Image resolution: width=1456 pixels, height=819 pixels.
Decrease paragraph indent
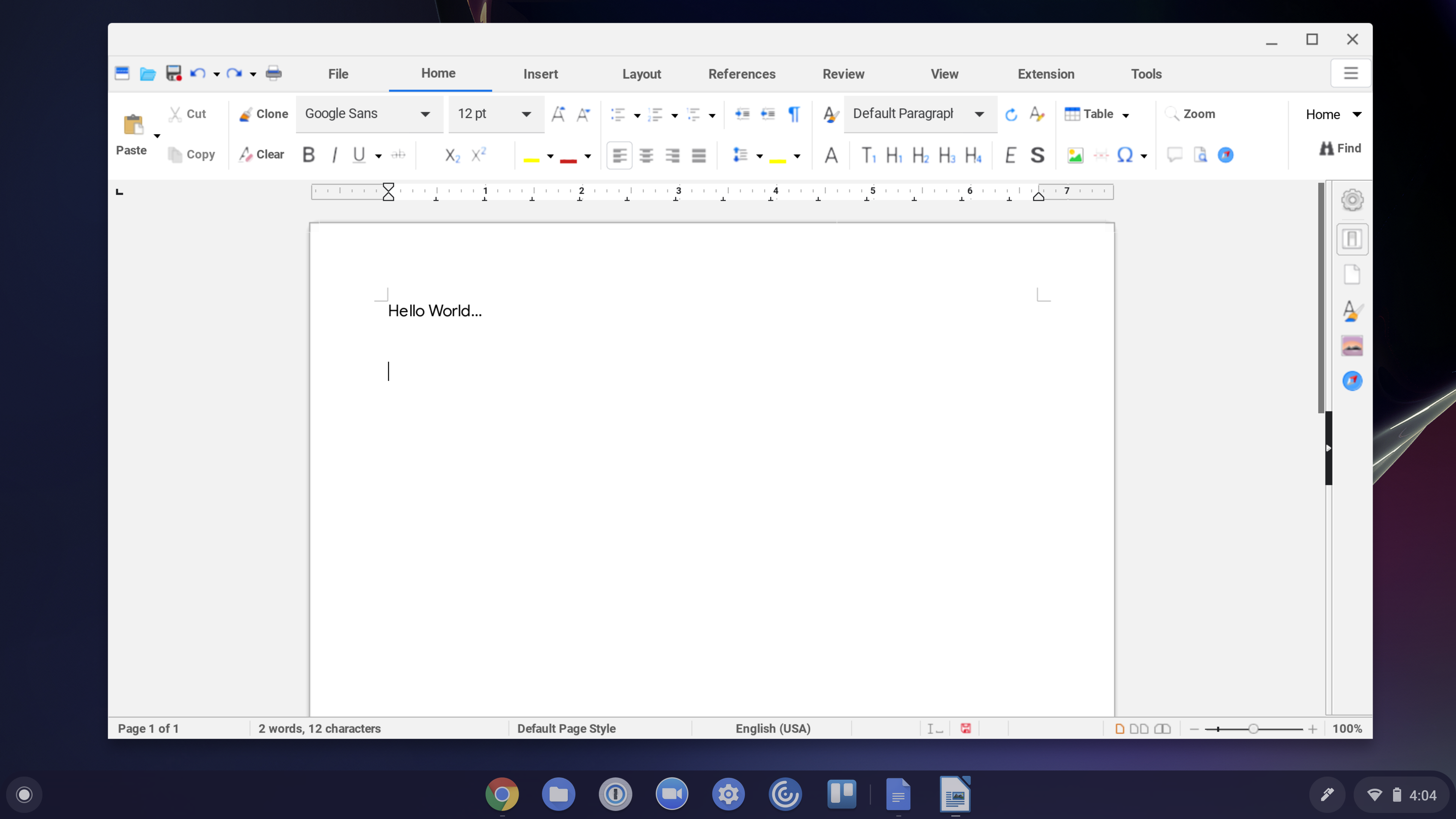tap(767, 114)
